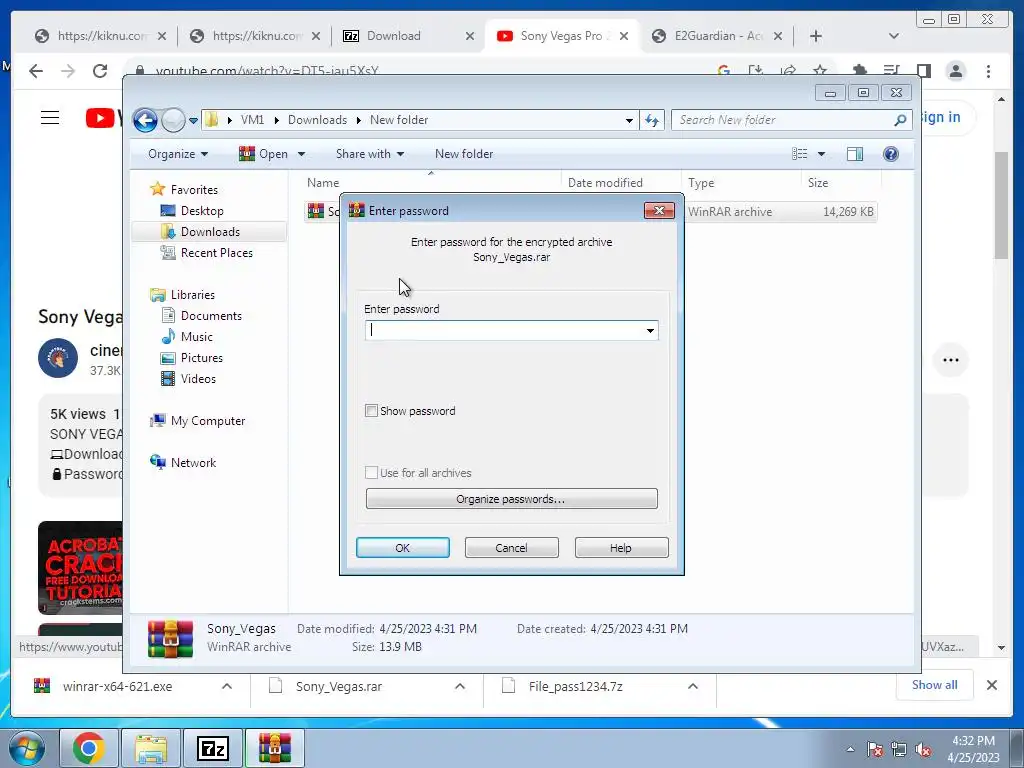1024x768 pixels.
Task: Close the Chrome downloads bar
Action: 992,685
